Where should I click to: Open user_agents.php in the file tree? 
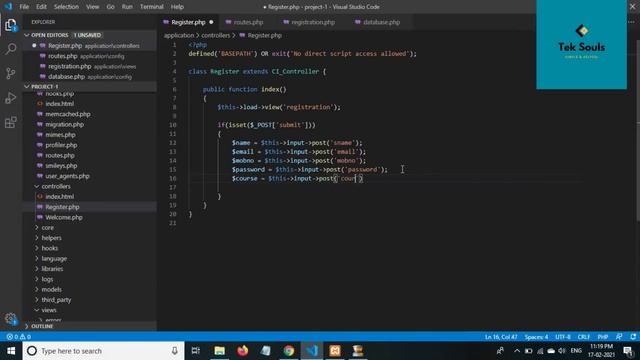tap(67, 176)
